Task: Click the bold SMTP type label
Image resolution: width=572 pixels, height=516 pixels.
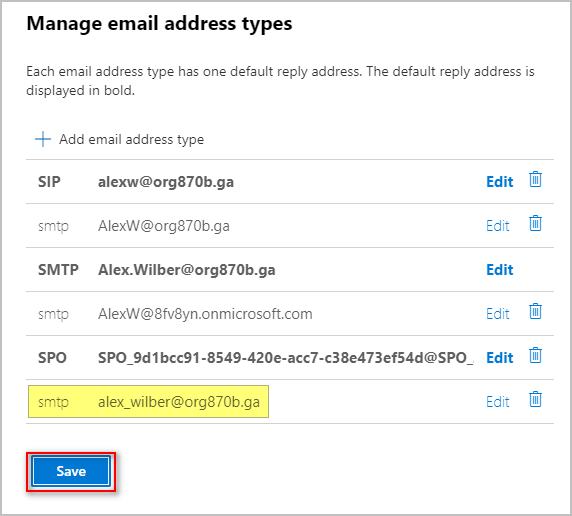Action: pos(58,270)
